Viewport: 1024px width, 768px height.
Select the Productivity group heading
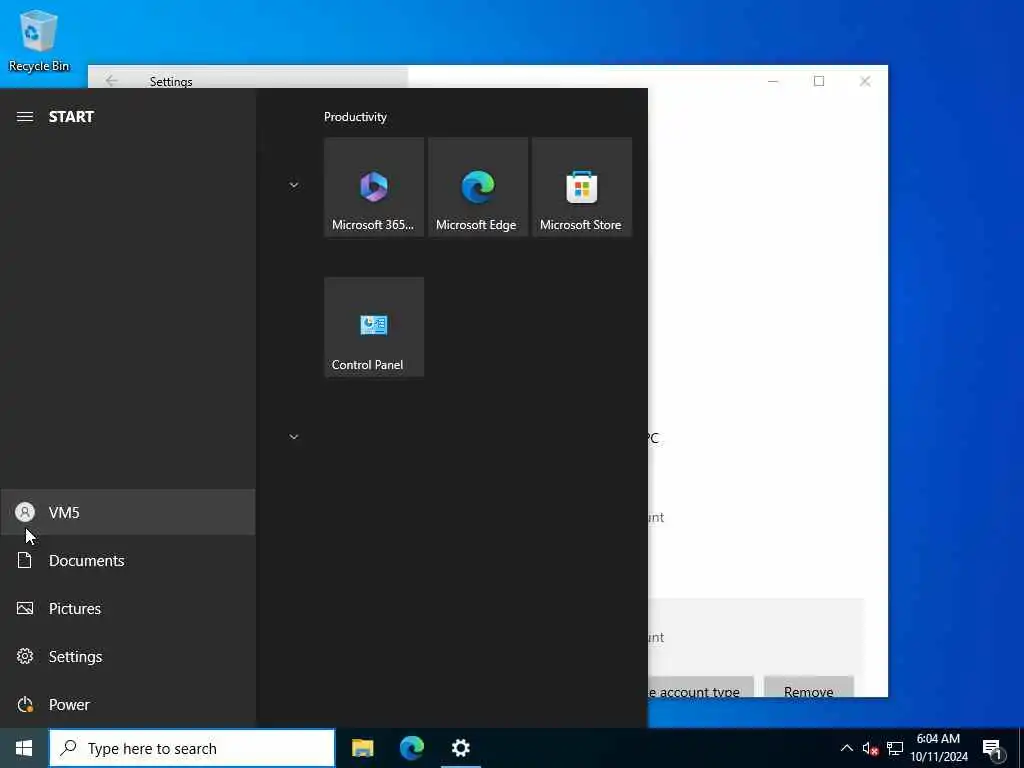355,117
